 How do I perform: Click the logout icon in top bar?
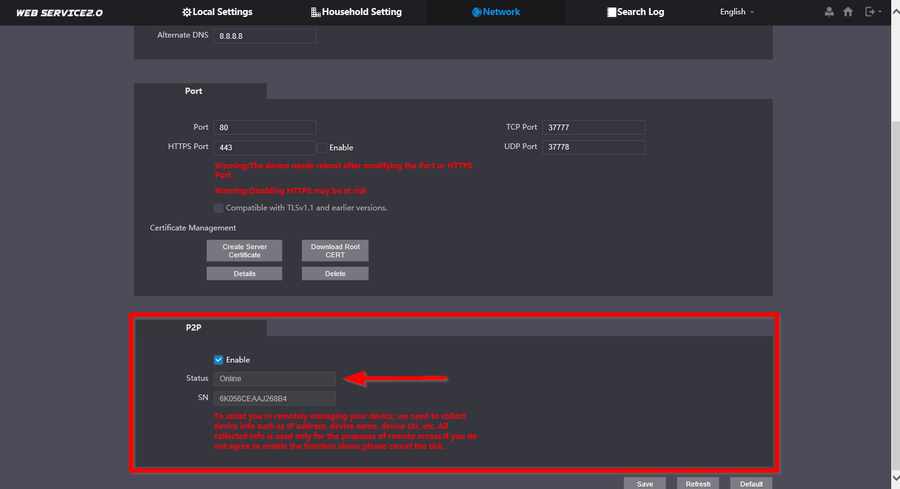coord(870,11)
